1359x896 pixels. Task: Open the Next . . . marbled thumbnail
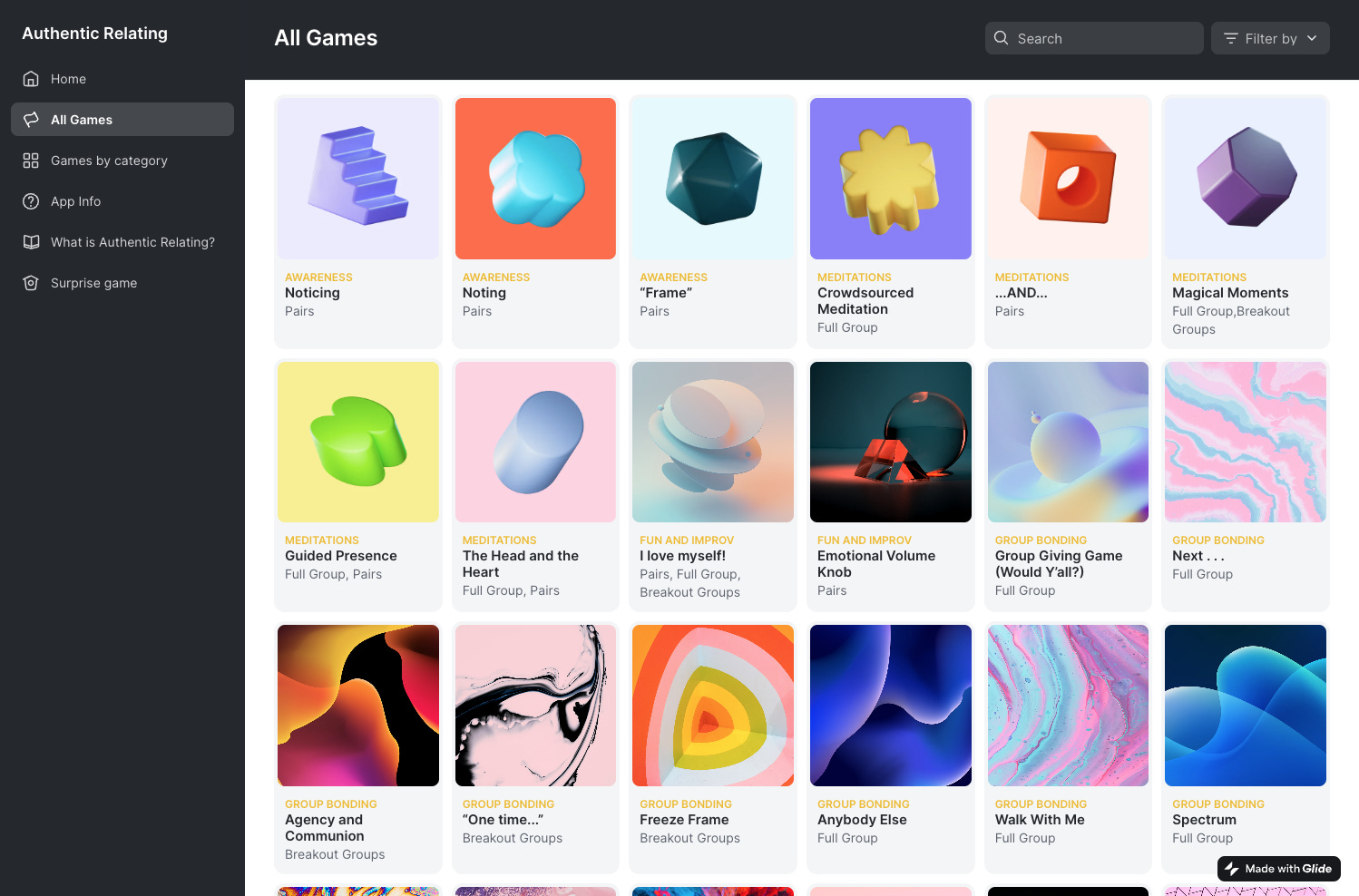tap(1246, 442)
